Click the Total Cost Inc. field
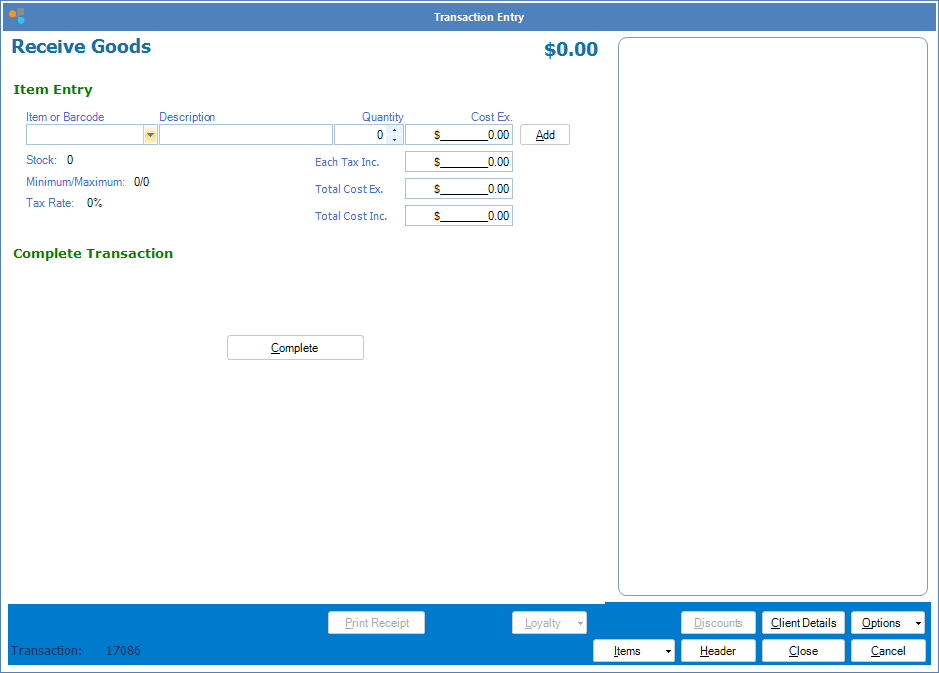939x673 pixels. pos(459,216)
